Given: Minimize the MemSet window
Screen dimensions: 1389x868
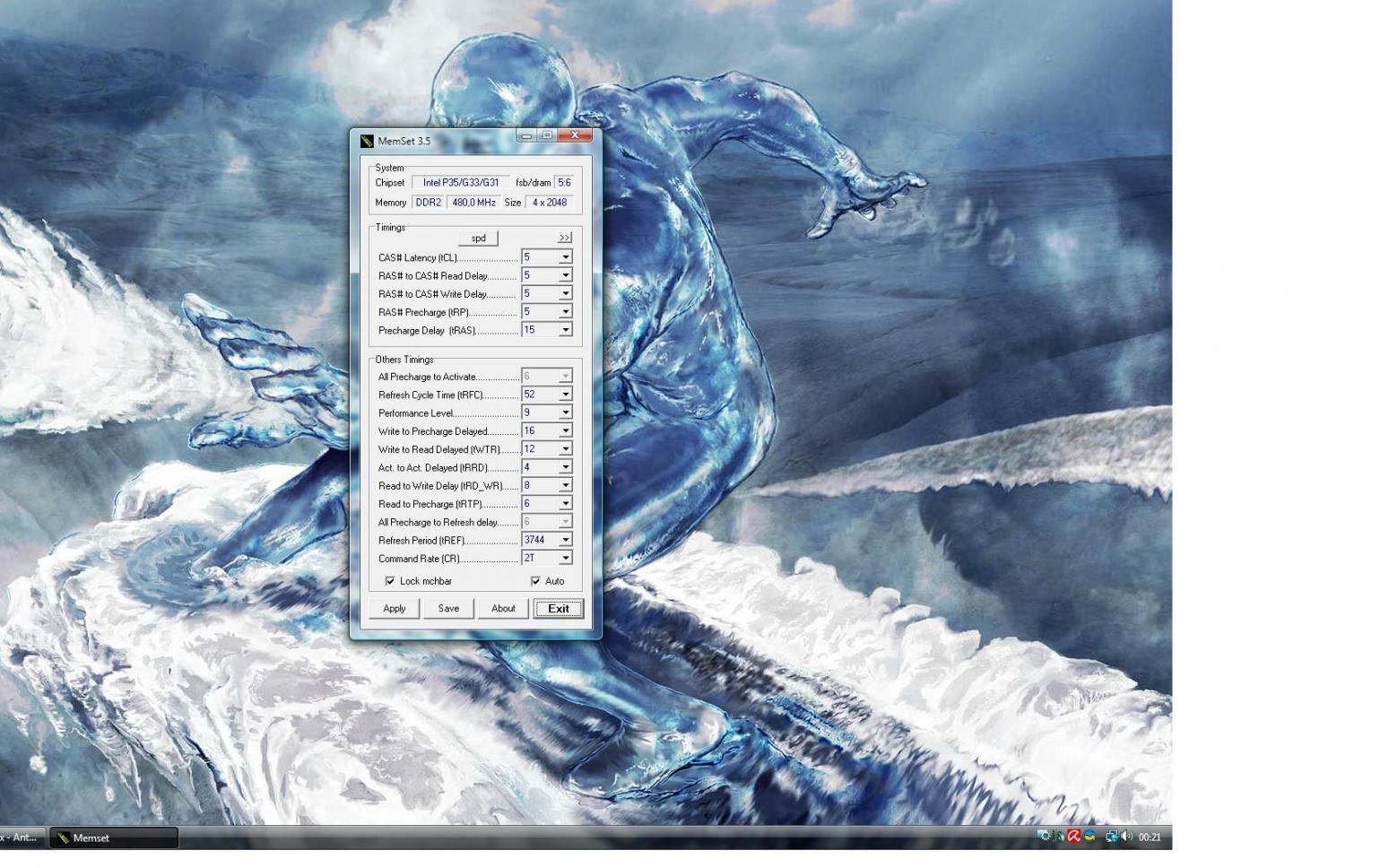Looking at the screenshot, I should point(526,135).
